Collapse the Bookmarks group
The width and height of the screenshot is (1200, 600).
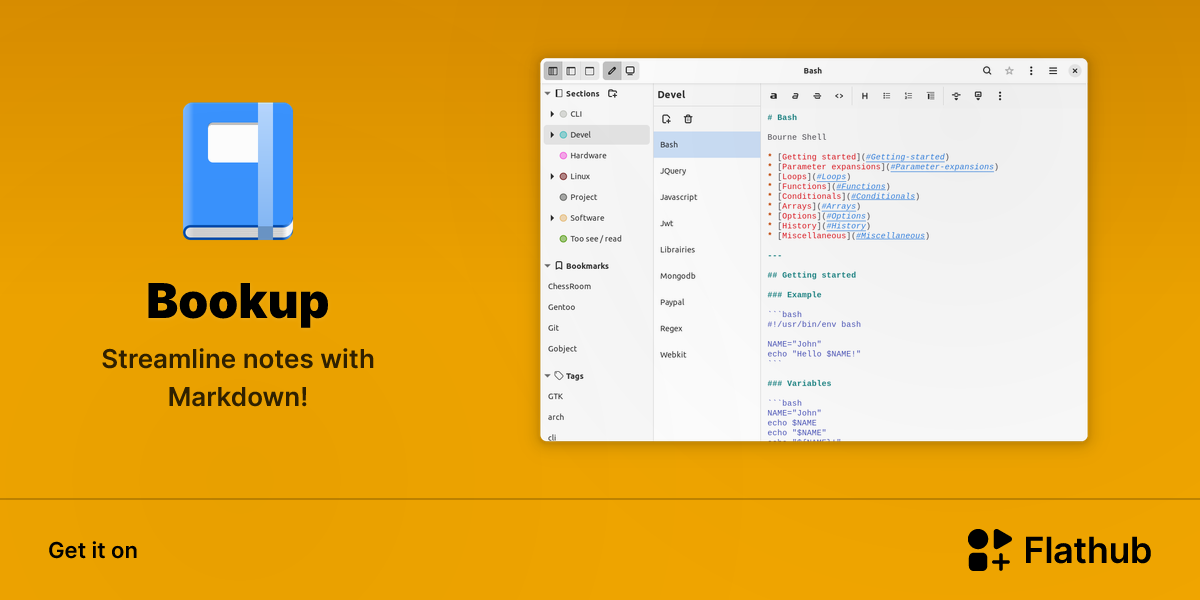(x=548, y=266)
